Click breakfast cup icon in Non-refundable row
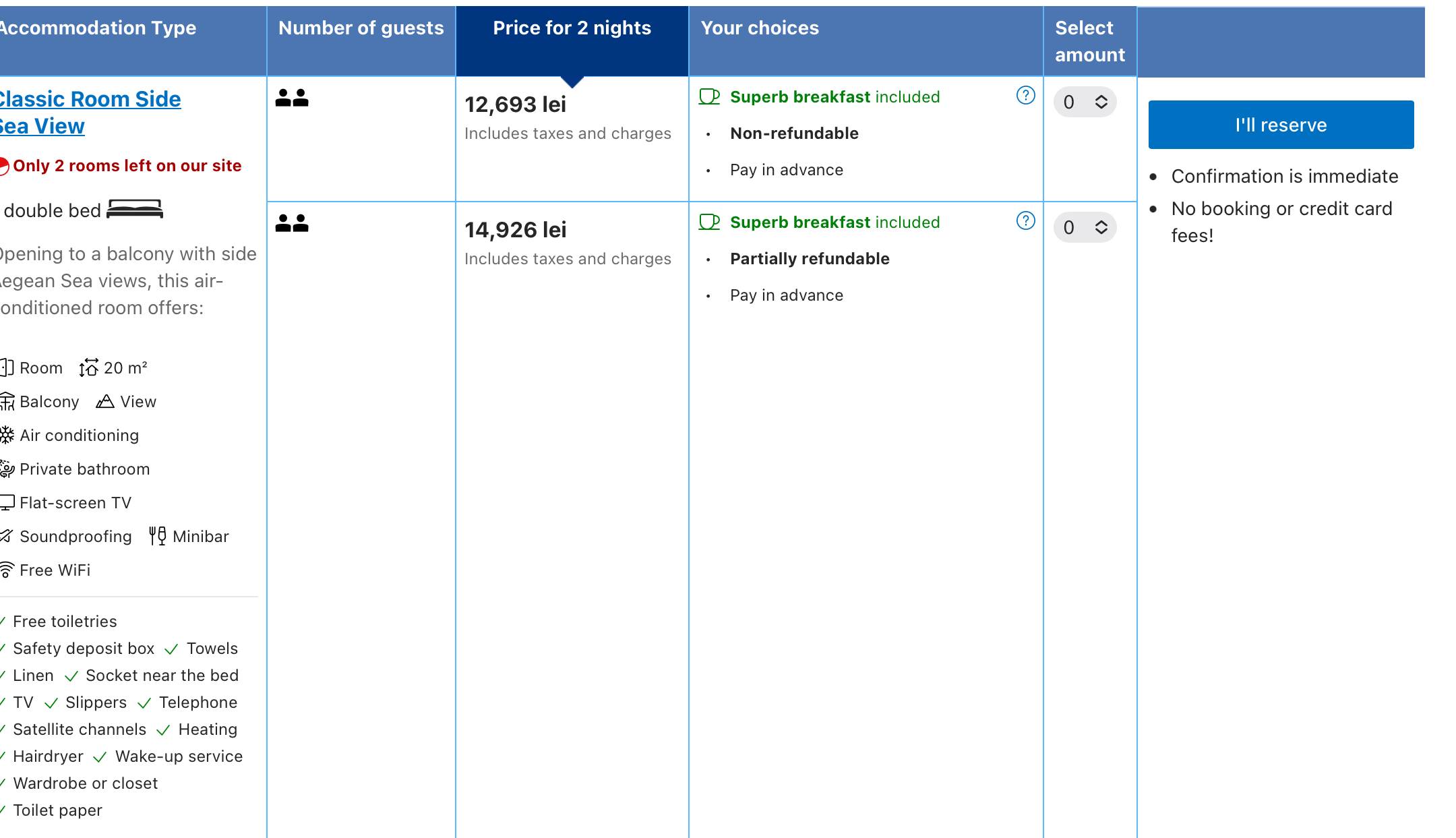This screenshot has width=1456, height=838. point(709,97)
